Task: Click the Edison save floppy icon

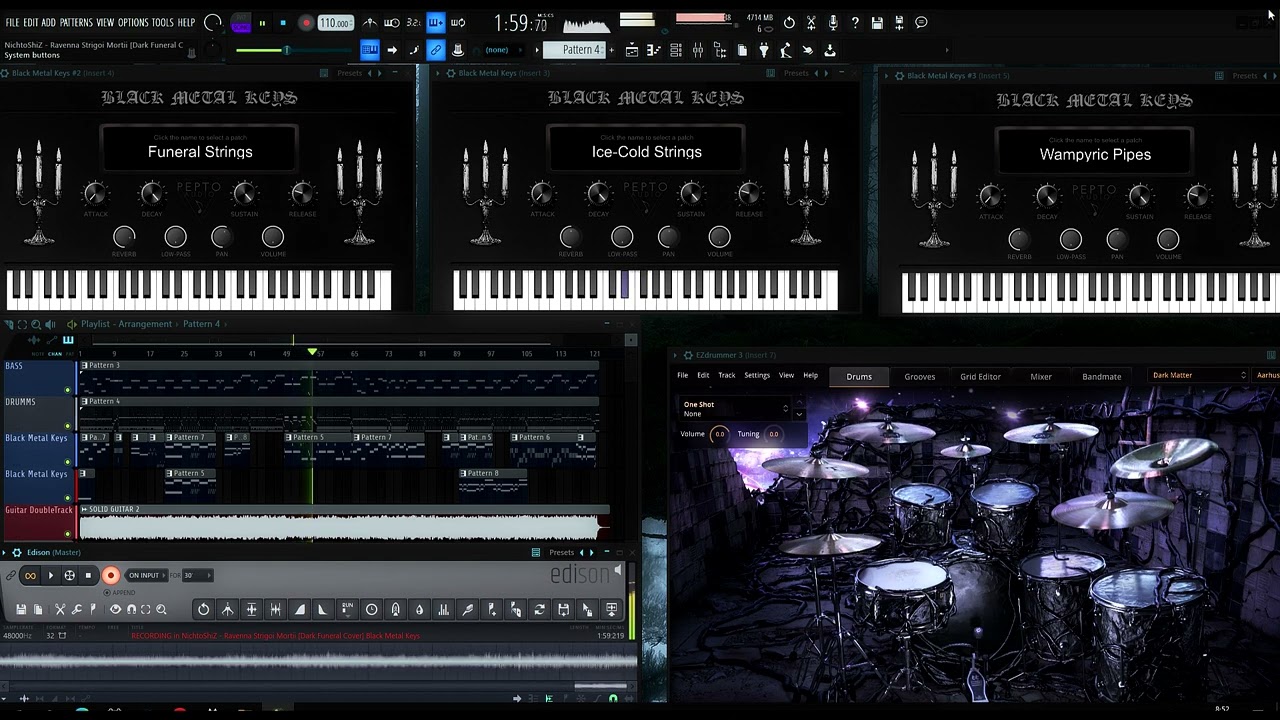Action: 21,609
